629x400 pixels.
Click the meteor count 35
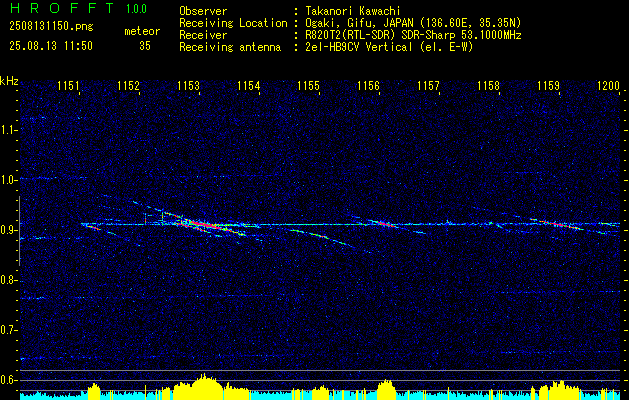click(145, 46)
